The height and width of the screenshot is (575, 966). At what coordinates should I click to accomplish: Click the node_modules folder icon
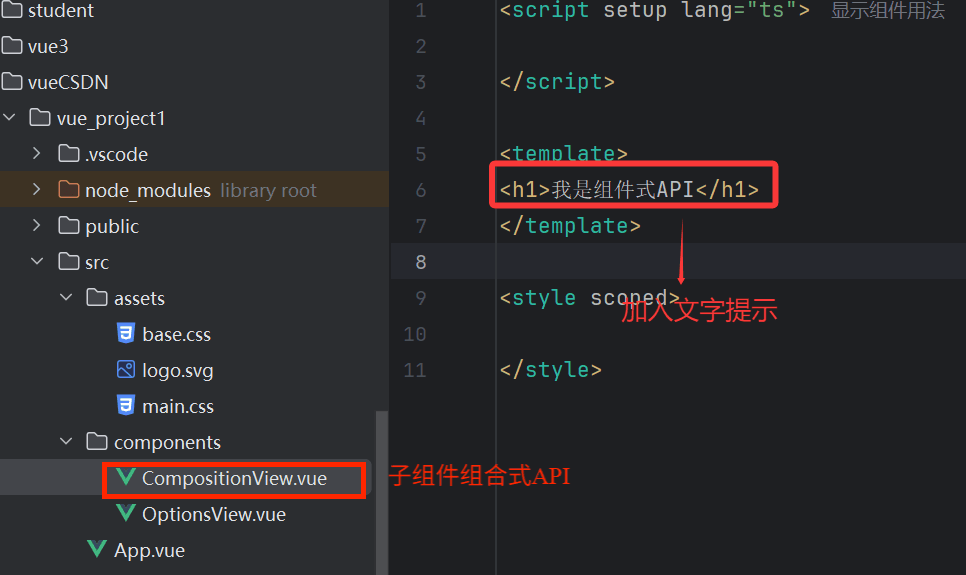click(x=69, y=189)
